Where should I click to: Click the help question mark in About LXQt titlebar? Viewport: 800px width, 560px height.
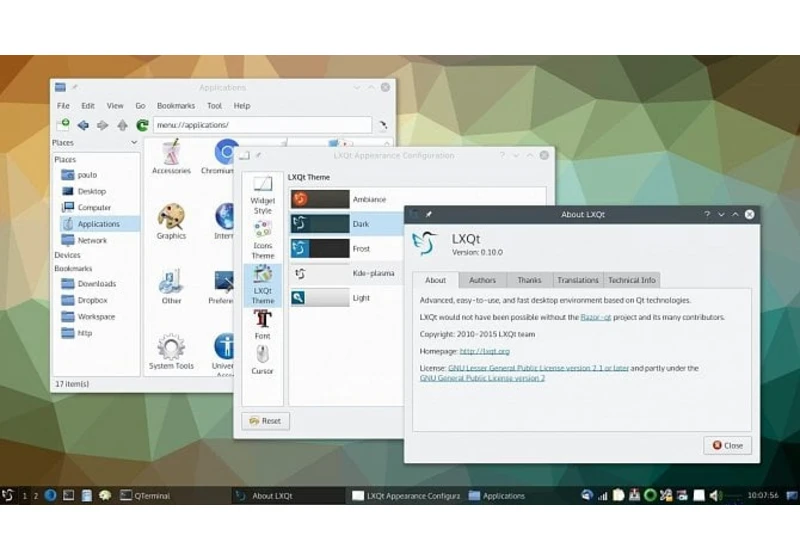[707, 214]
